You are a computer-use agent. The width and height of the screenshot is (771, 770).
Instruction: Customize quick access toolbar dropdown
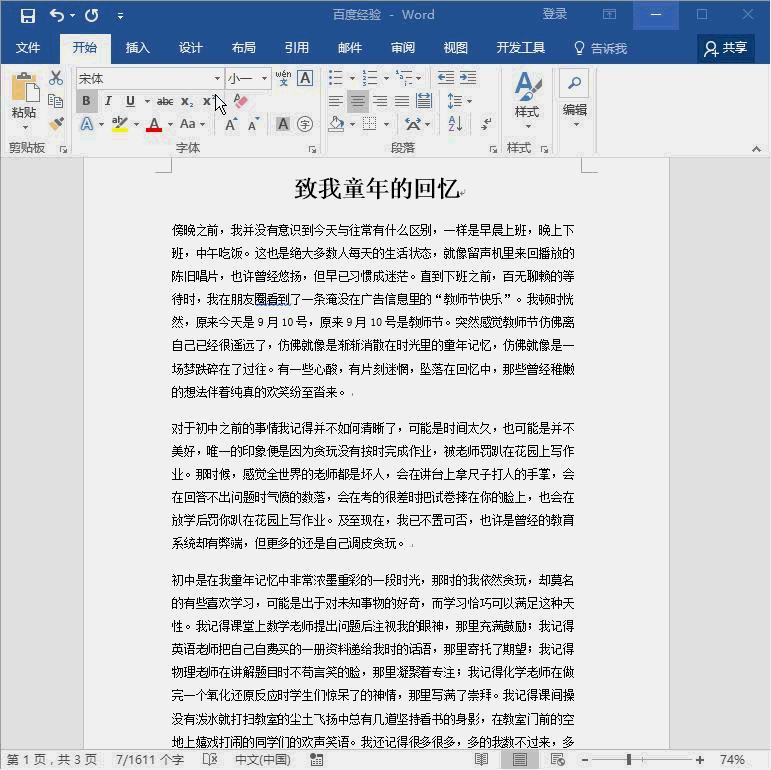point(120,16)
